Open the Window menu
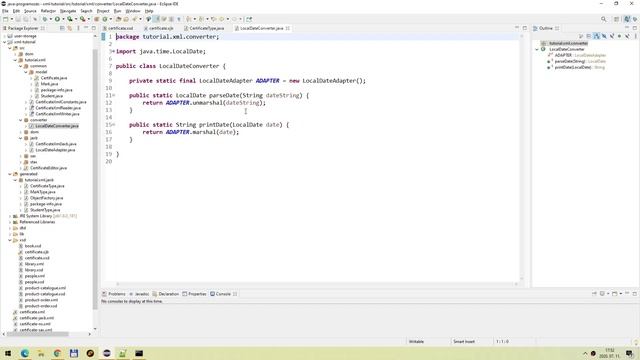 point(133,11)
